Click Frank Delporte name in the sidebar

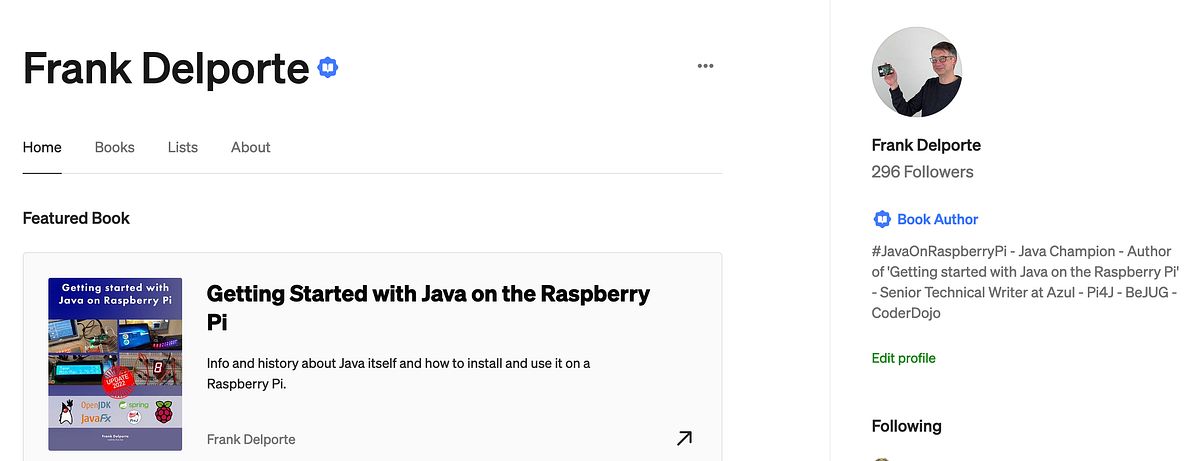point(926,145)
